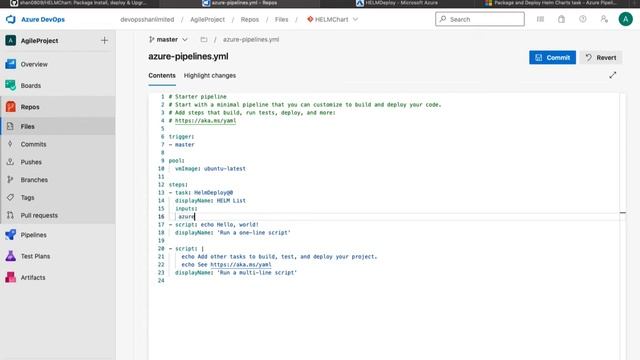The image size is (640, 360).
Task: Click the repository root folder icon in path
Action: [x=204, y=40]
